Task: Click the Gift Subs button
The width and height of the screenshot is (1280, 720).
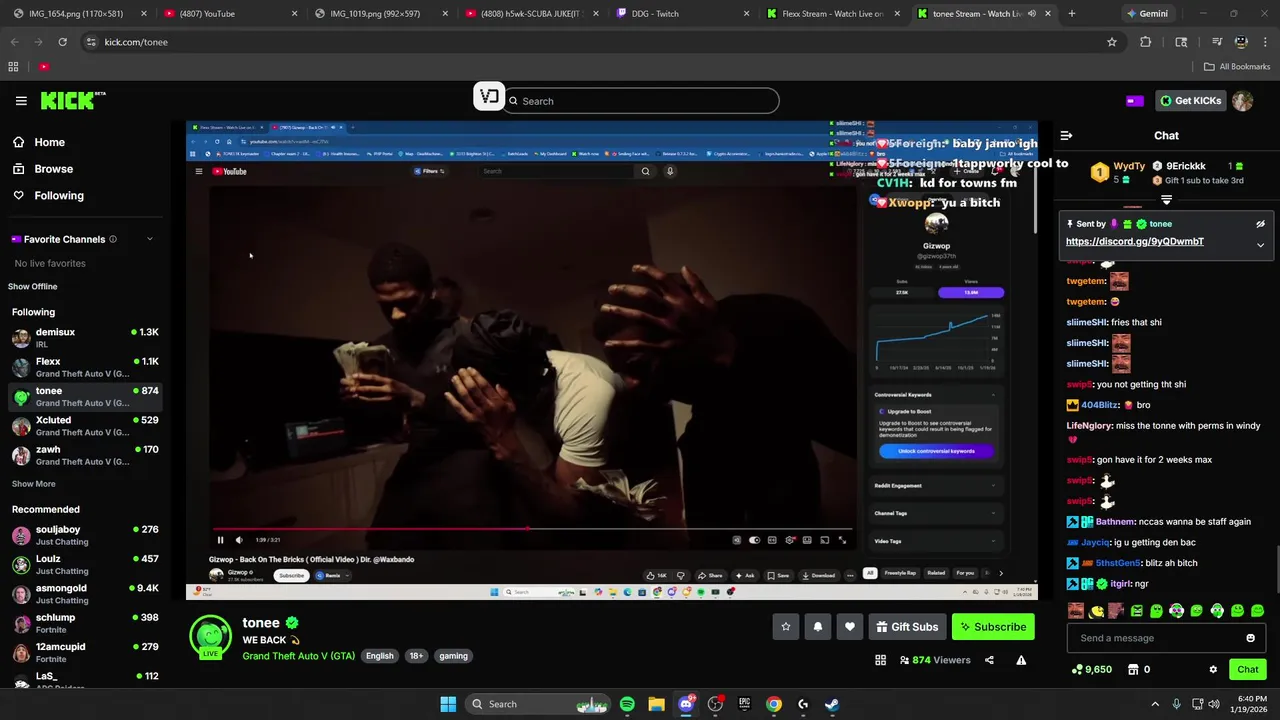Action: coord(907,627)
